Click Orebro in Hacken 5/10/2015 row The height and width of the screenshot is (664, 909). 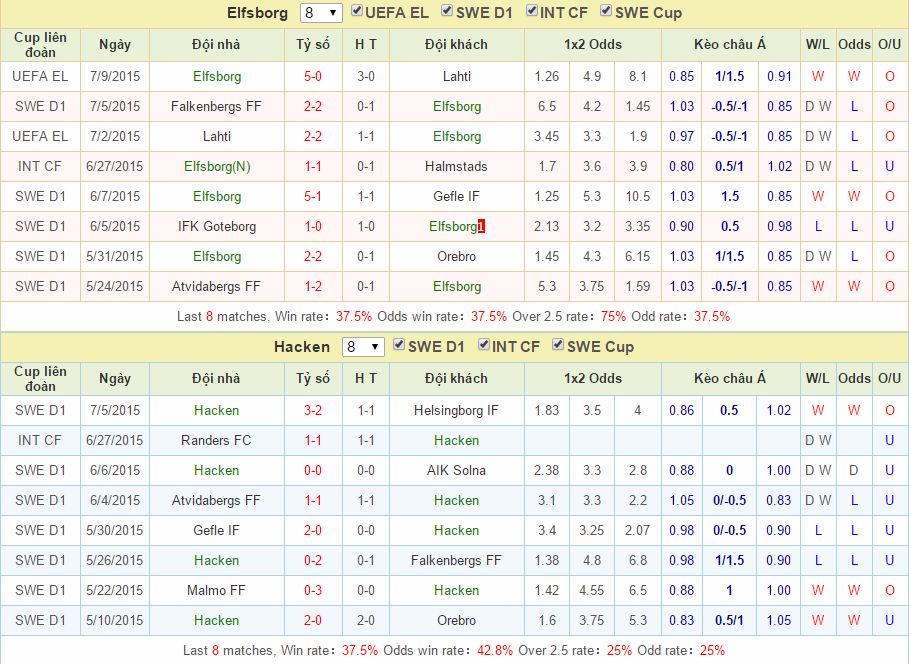click(x=457, y=621)
